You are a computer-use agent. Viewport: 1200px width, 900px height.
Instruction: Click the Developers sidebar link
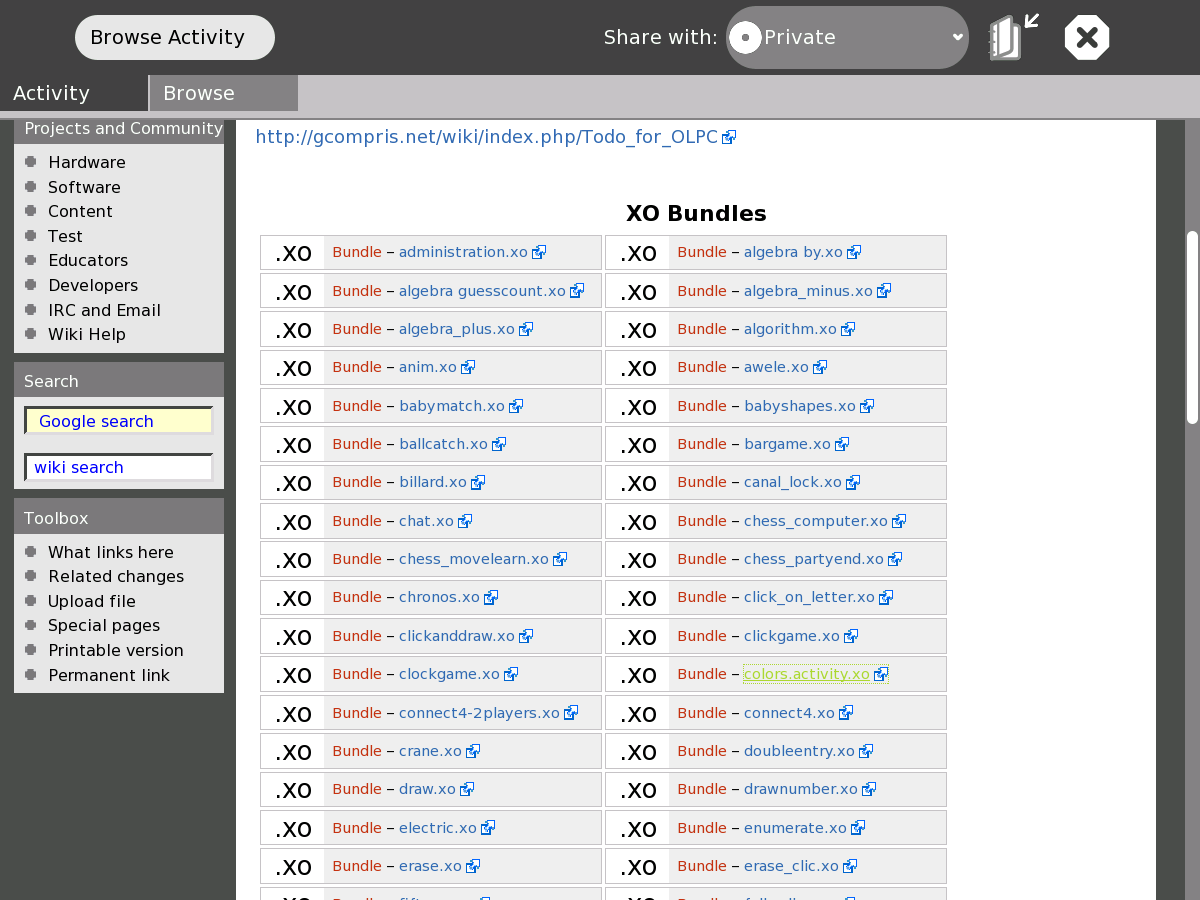click(x=93, y=285)
